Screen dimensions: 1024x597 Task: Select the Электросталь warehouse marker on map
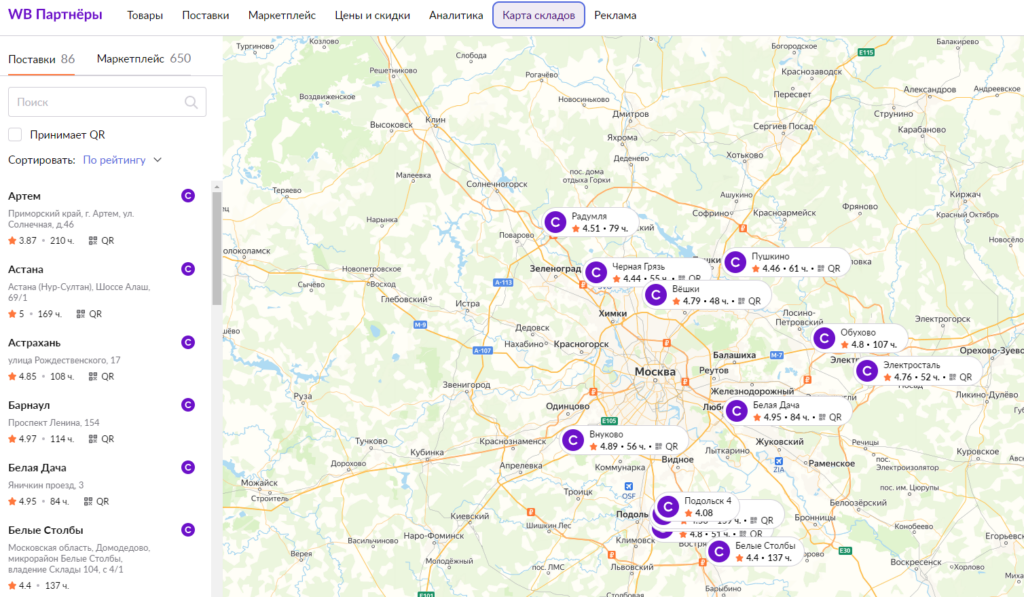click(867, 371)
